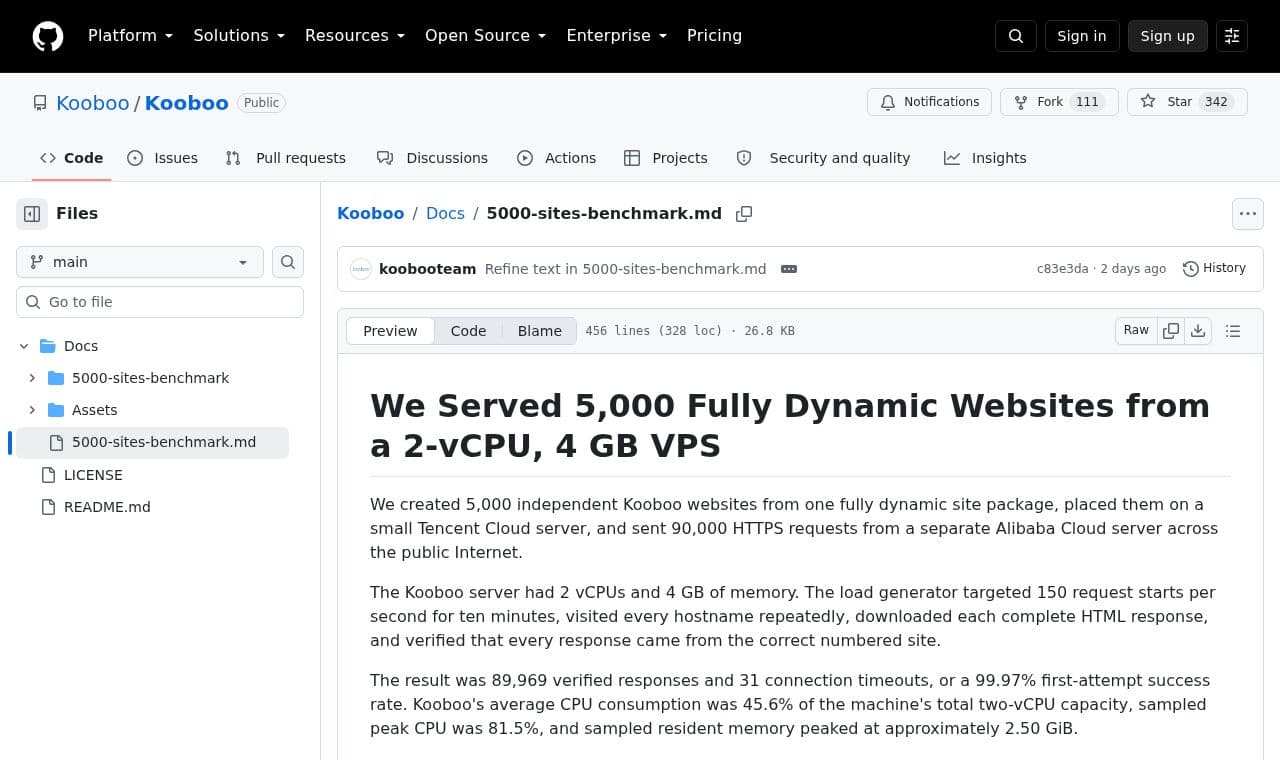Open the search magnifier in header
This screenshot has height=760, width=1280.
1016,36
